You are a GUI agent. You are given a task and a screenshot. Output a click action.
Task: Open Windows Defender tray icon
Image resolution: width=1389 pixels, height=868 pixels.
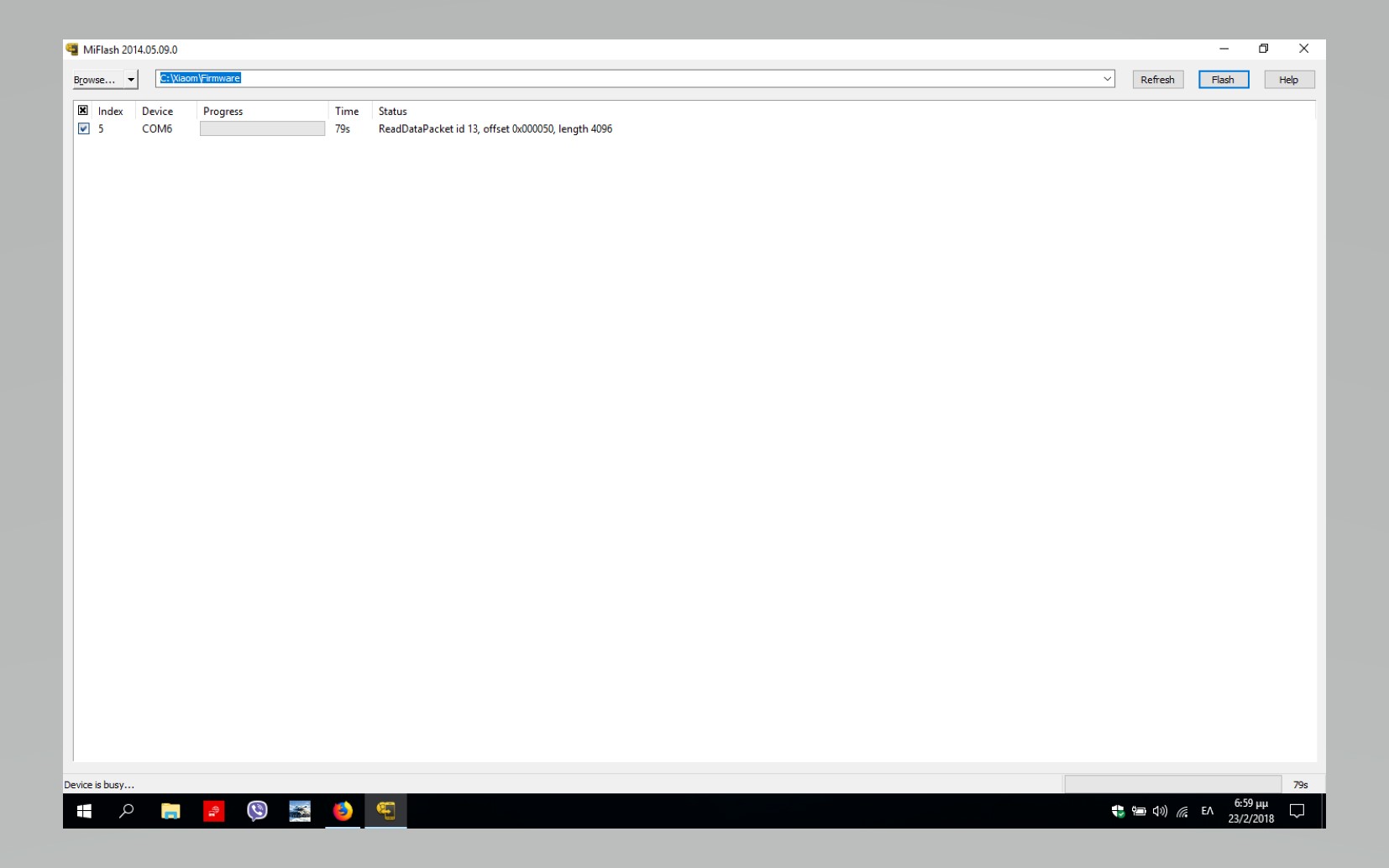1118,811
